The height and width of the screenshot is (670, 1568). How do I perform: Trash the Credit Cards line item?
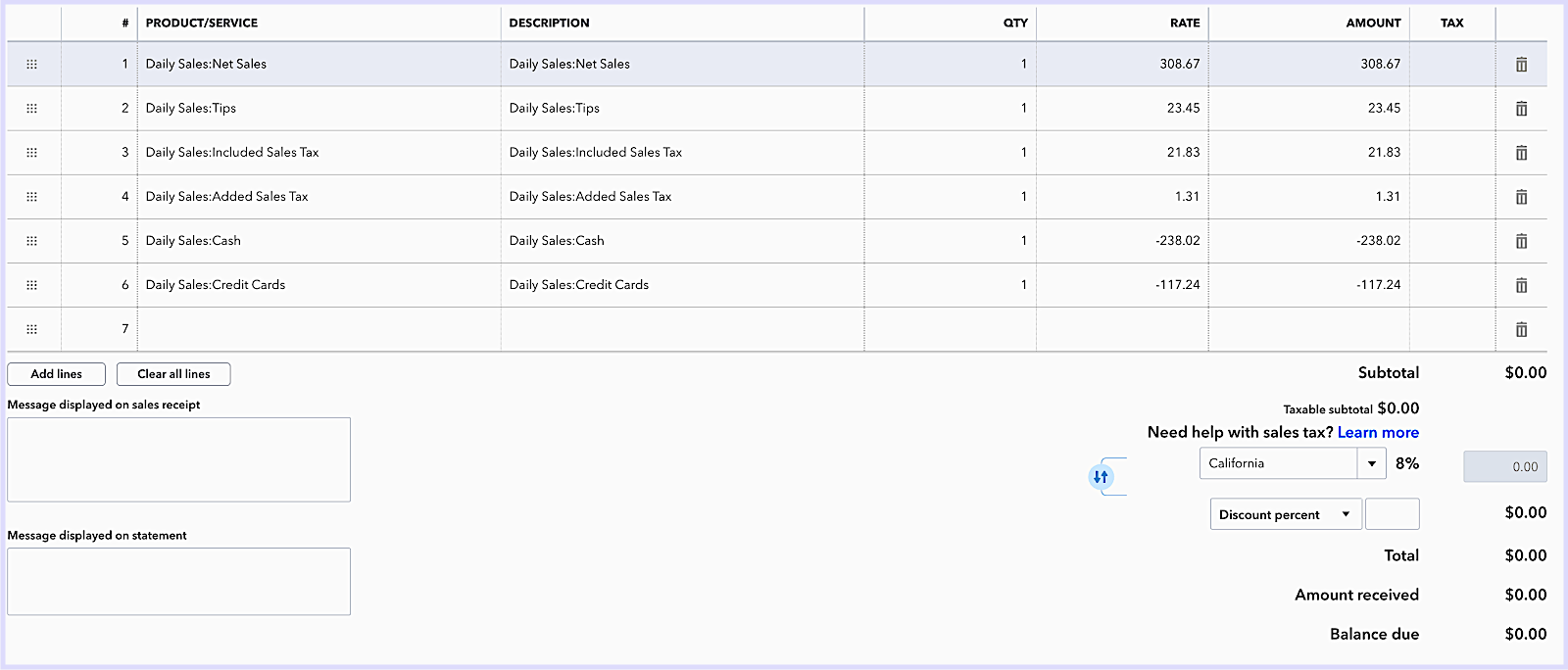tap(1521, 285)
